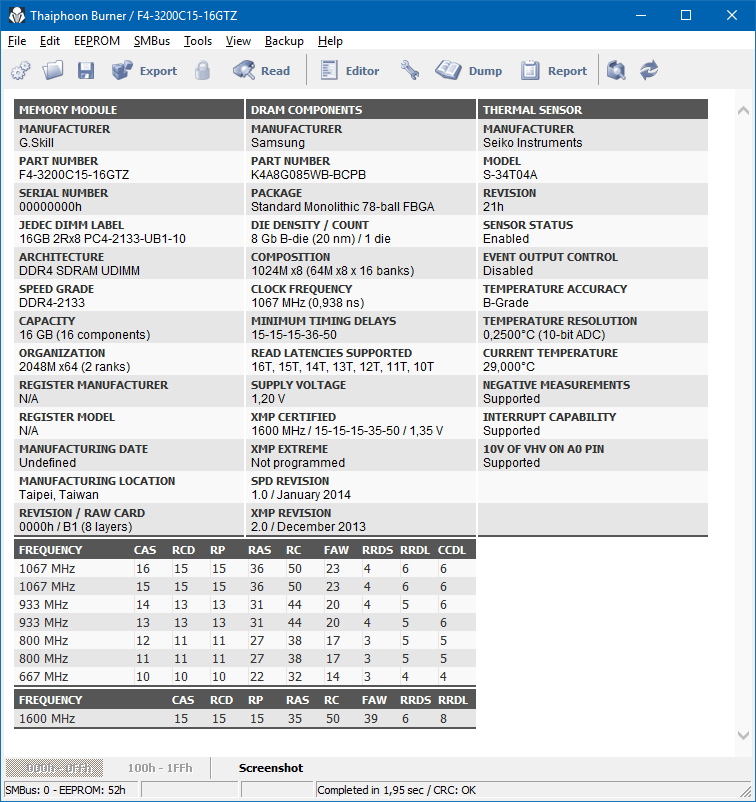Viewport: 756px width, 802px height.
Task: Switch to the 100h - 1FFh tab
Action: 160,768
